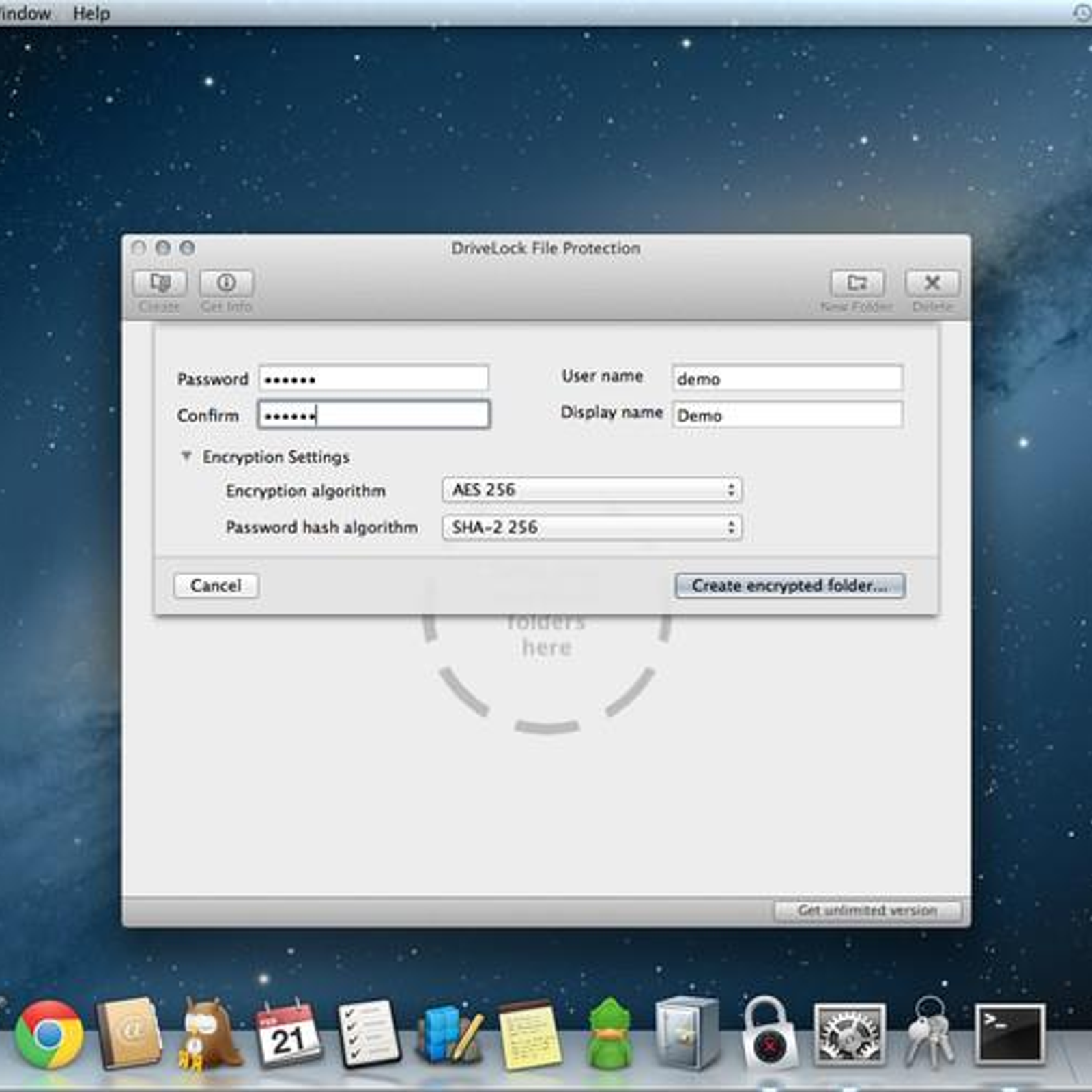Open the blue cubes and pencil app
This screenshot has width=1092, height=1092.
(450, 1034)
